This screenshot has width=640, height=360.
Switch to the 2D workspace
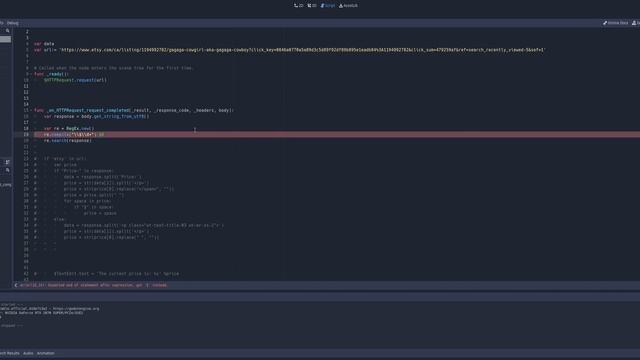299,6
